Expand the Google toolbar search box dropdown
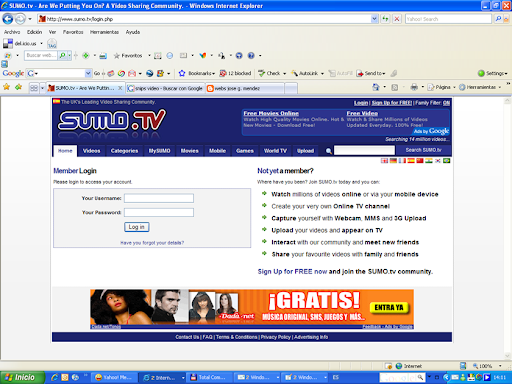Image resolution: width=512 pixels, height=384 pixels. tap(88, 73)
